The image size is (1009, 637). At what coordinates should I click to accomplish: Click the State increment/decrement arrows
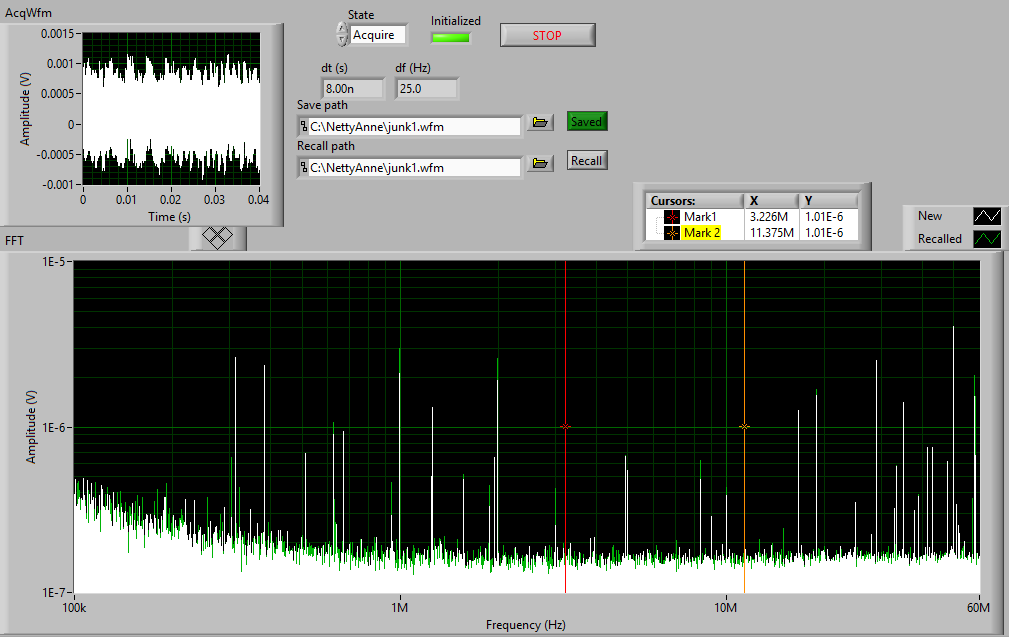343,35
